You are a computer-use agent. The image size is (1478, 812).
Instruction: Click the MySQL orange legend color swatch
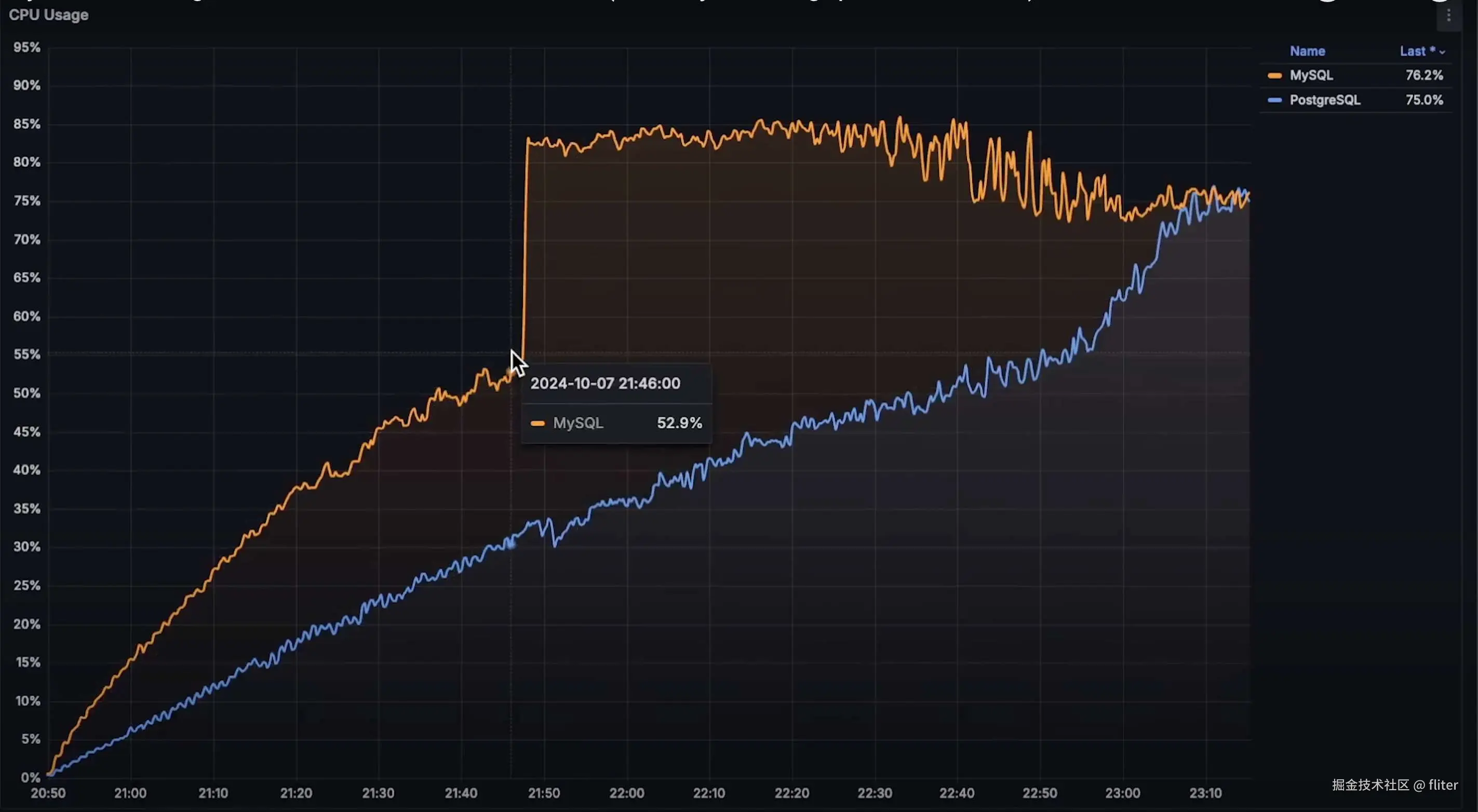tap(1274, 76)
